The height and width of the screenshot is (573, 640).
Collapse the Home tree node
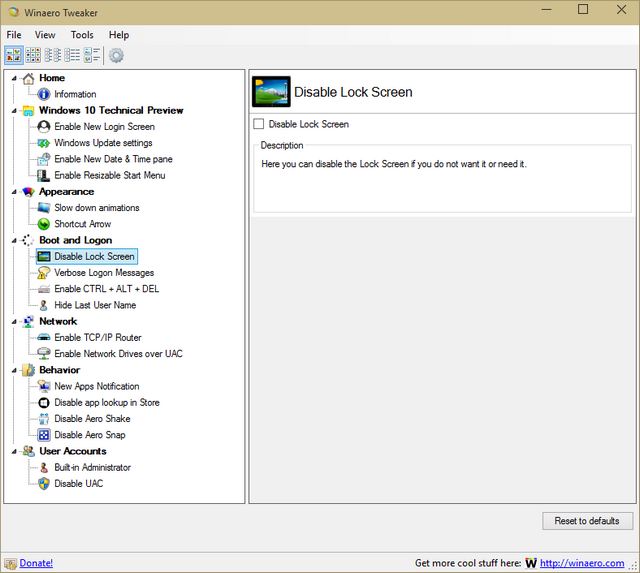[x=14, y=78]
